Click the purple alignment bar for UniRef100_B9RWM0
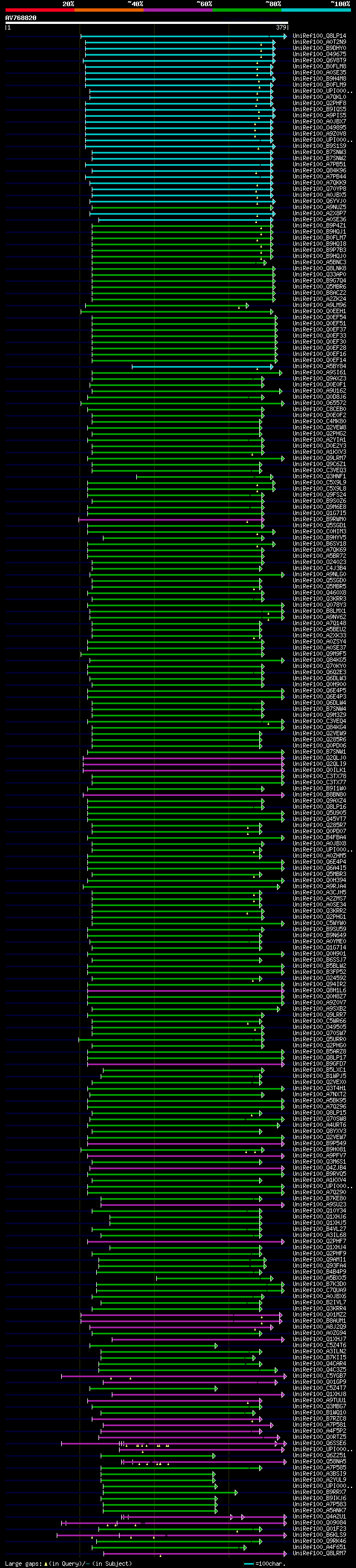Viewport: 356px width, 1568px height. [171, 519]
